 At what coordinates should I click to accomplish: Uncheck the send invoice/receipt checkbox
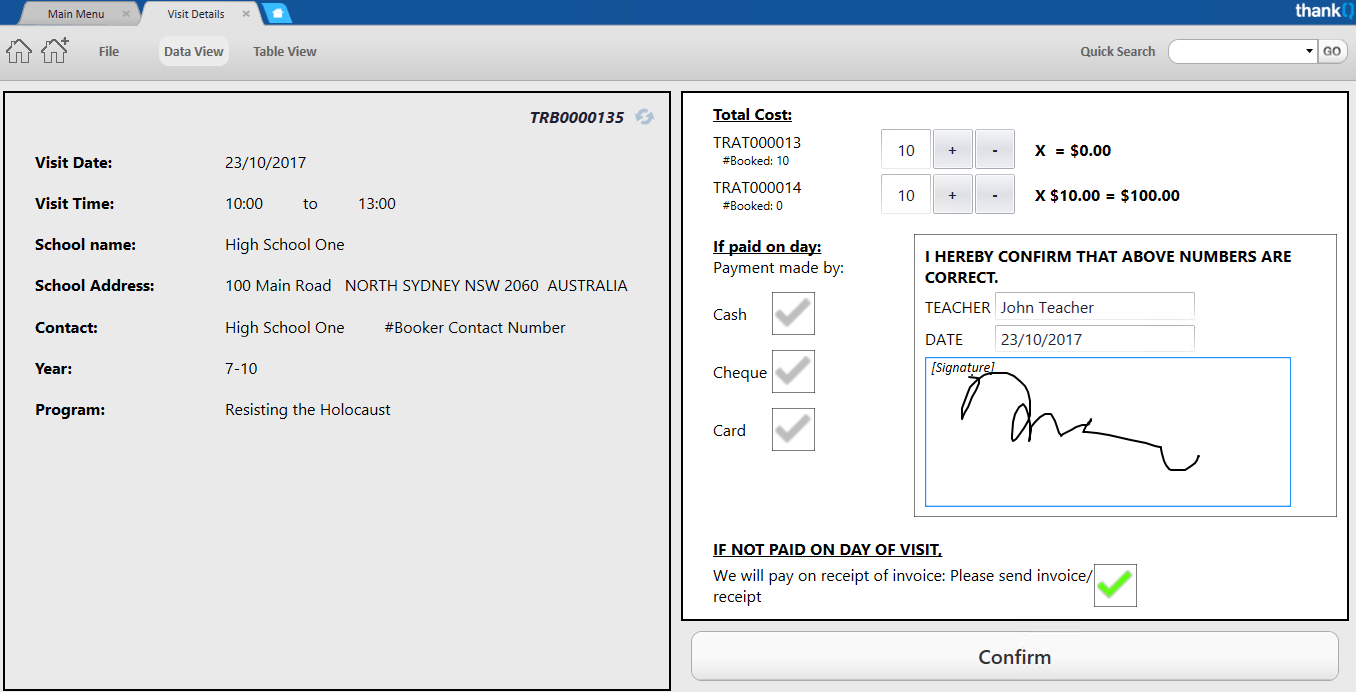coord(1115,585)
